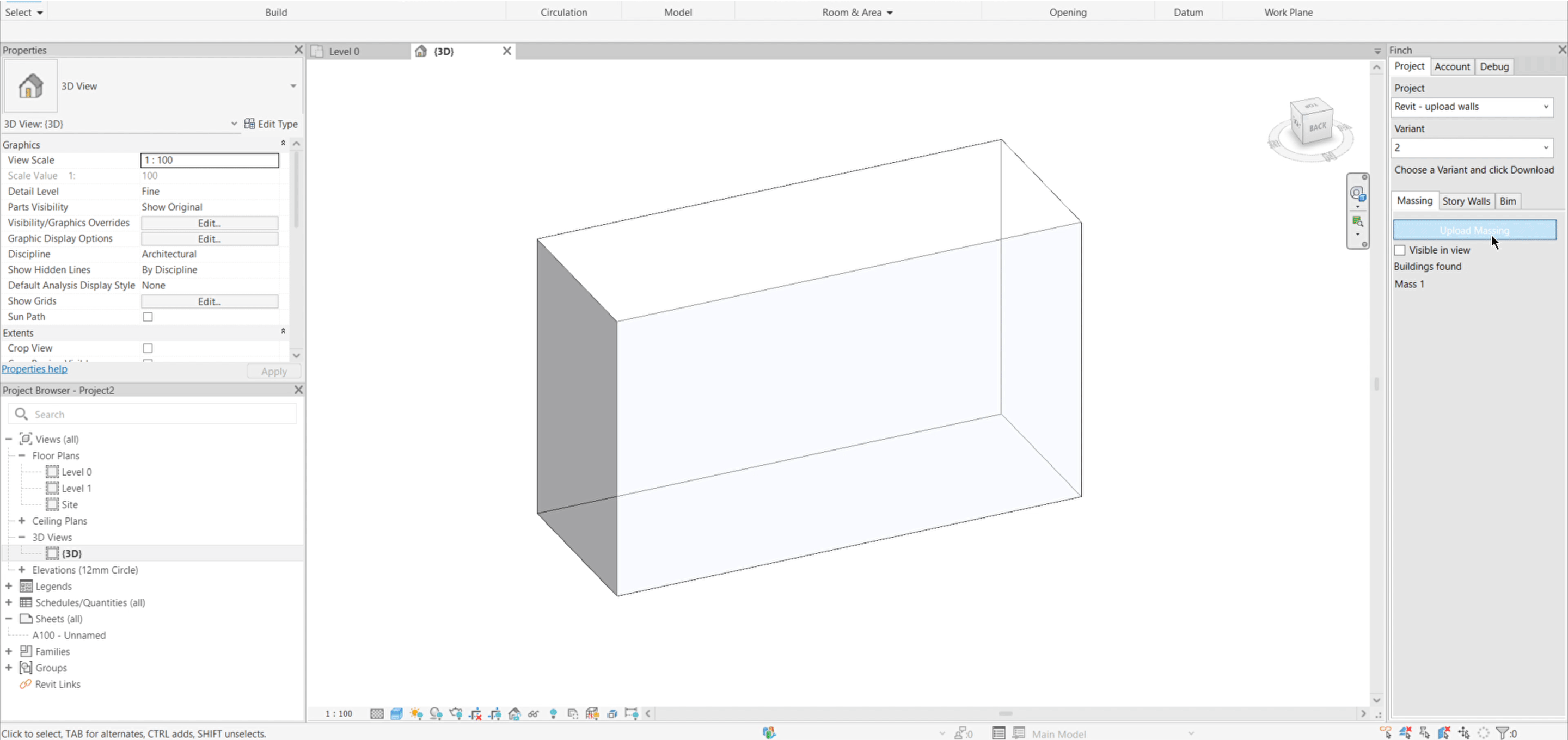Click the Crop View icon with red X
Screen dimensions: 1568x740
click(x=475, y=714)
